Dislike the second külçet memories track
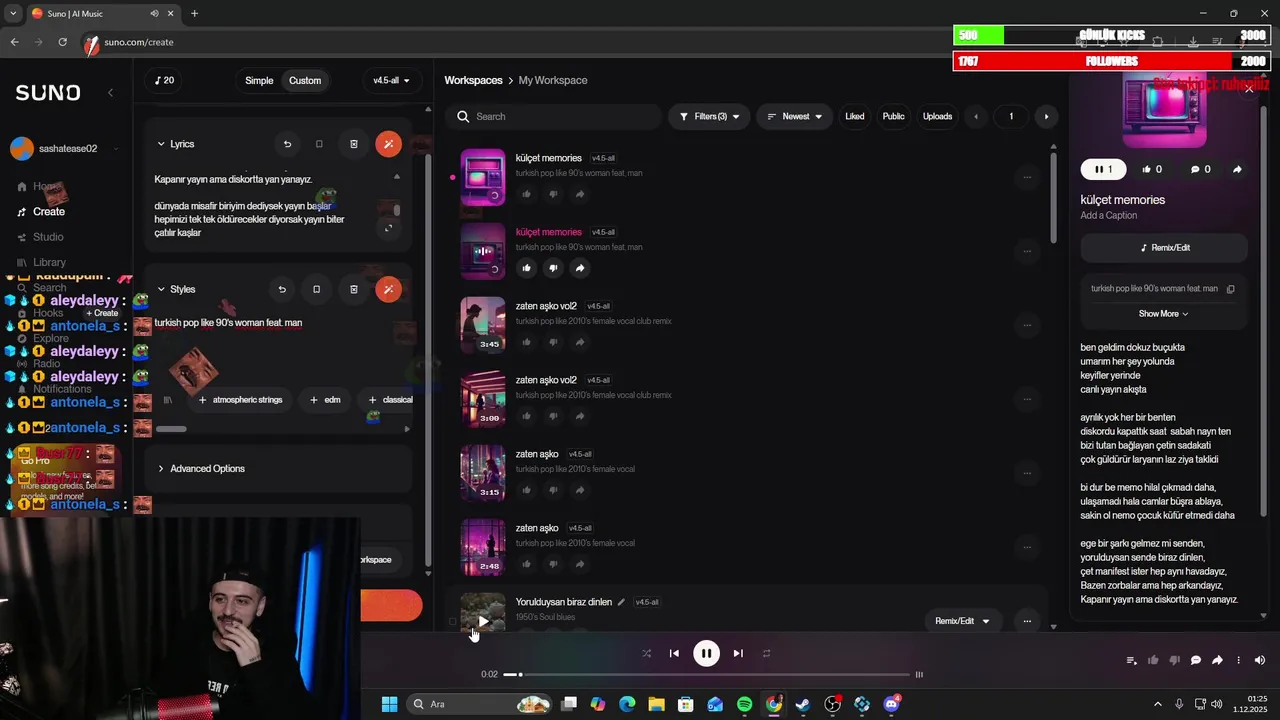1280x720 pixels. [553, 268]
